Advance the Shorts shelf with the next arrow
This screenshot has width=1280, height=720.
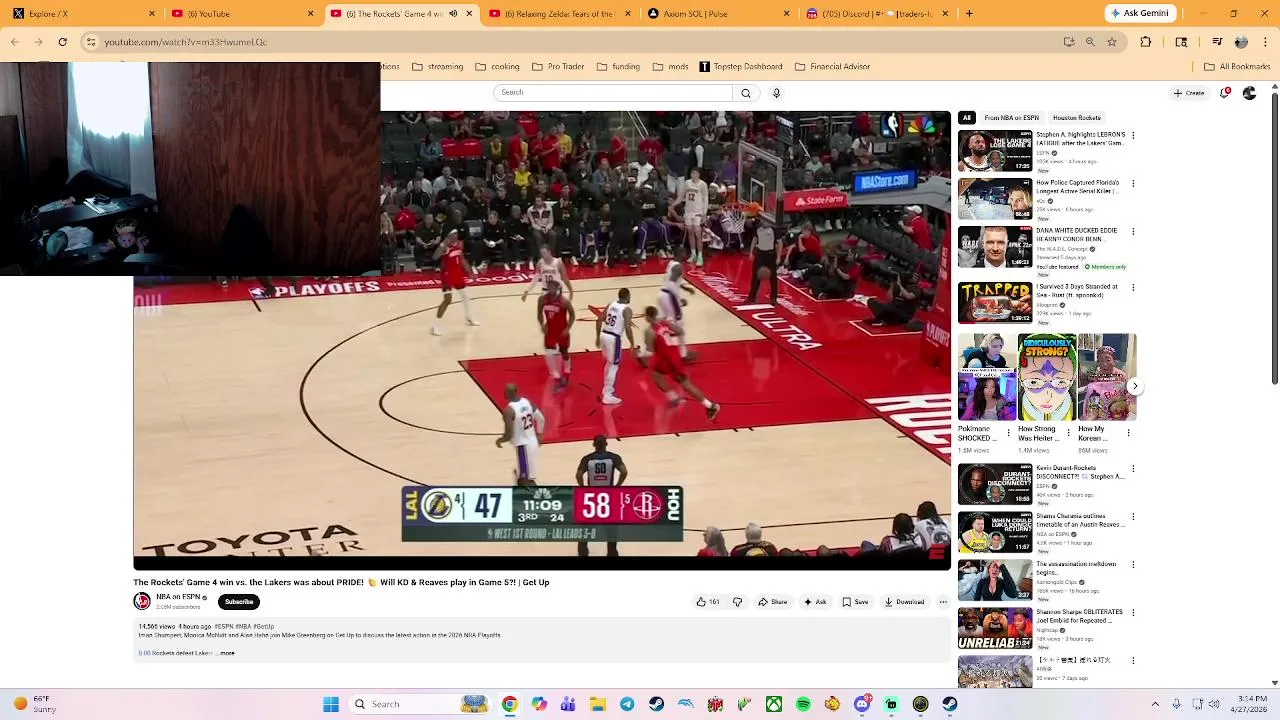click(1134, 385)
